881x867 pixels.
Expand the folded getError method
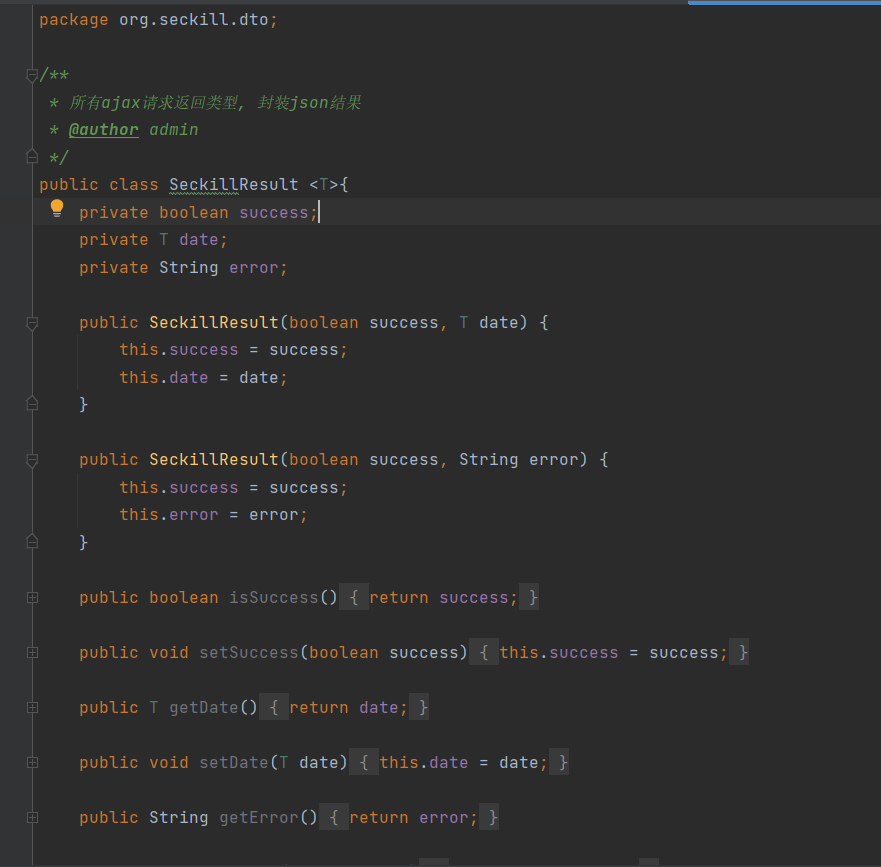(32, 818)
